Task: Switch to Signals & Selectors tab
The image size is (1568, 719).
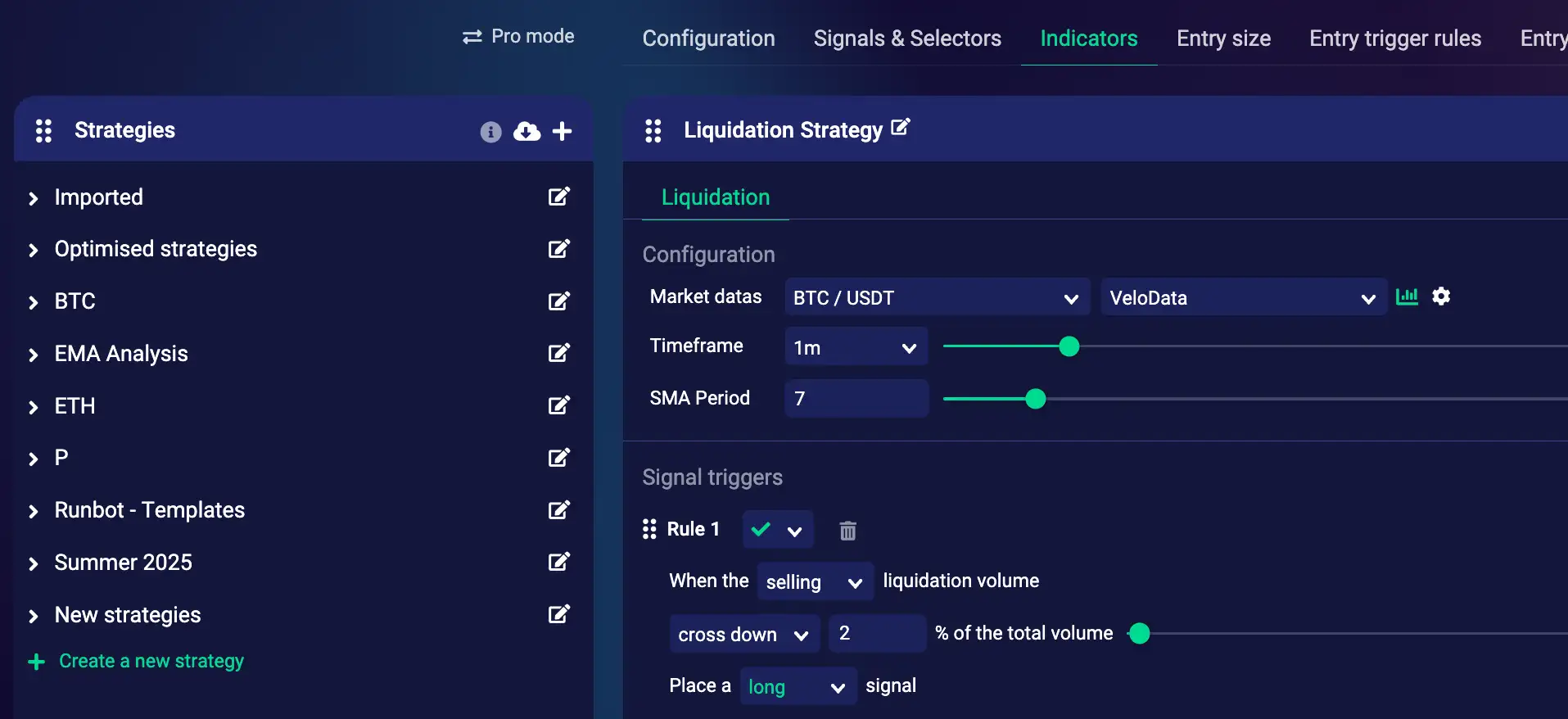Action: click(907, 38)
